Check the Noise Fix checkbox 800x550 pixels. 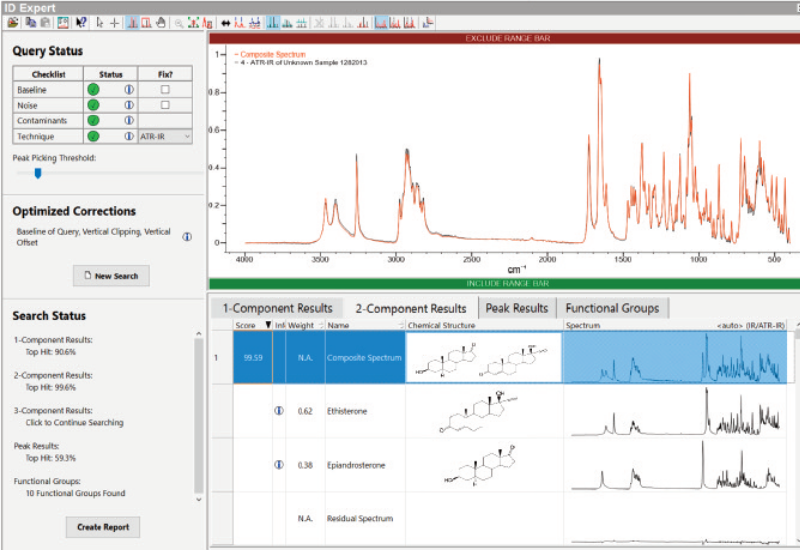click(165, 105)
